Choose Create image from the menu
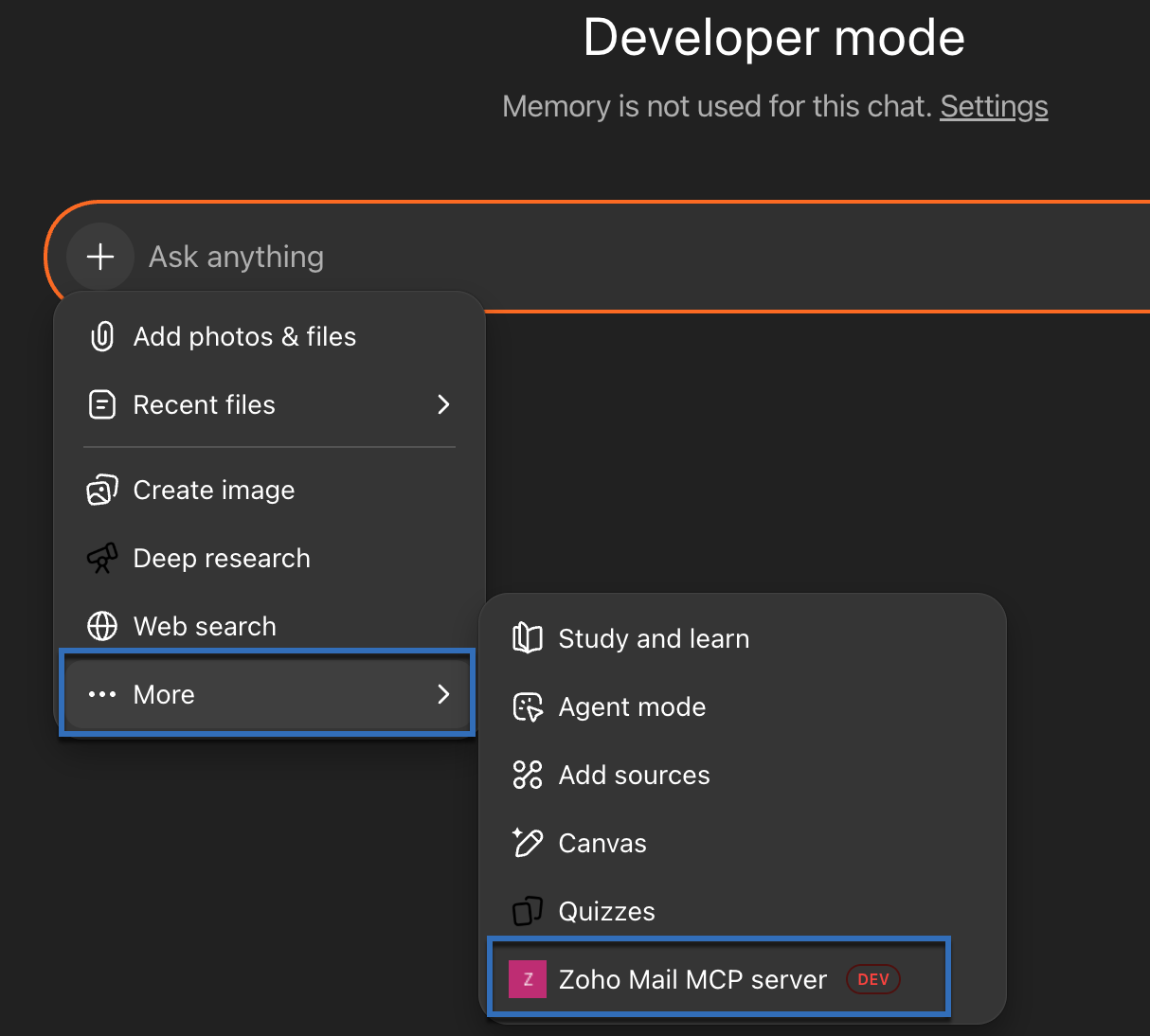The image size is (1150, 1036). point(270,490)
